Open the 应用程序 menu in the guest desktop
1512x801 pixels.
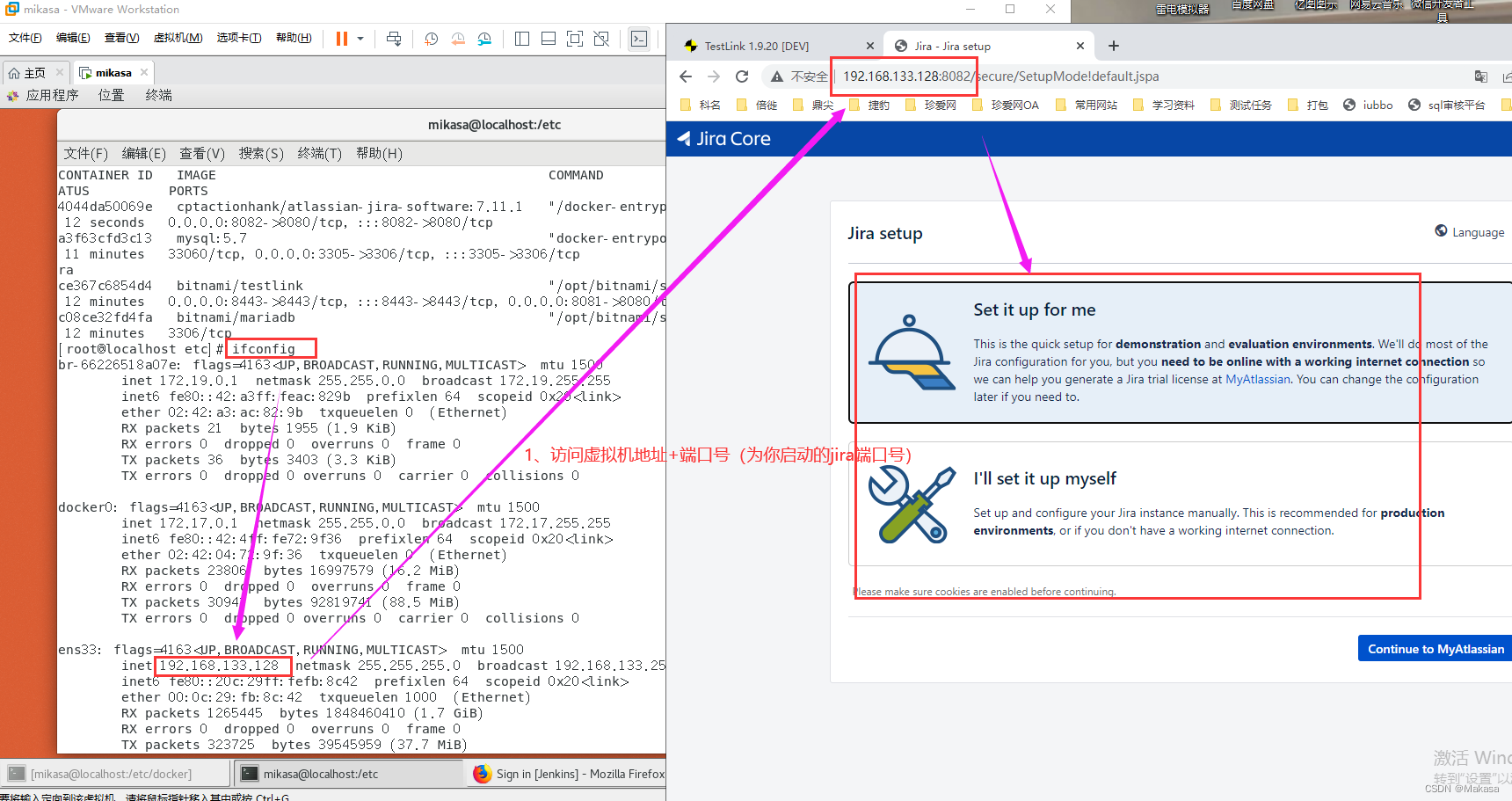[52, 95]
